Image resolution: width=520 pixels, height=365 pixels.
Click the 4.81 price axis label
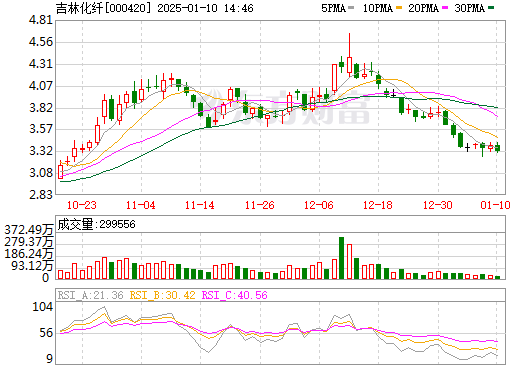(41, 20)
